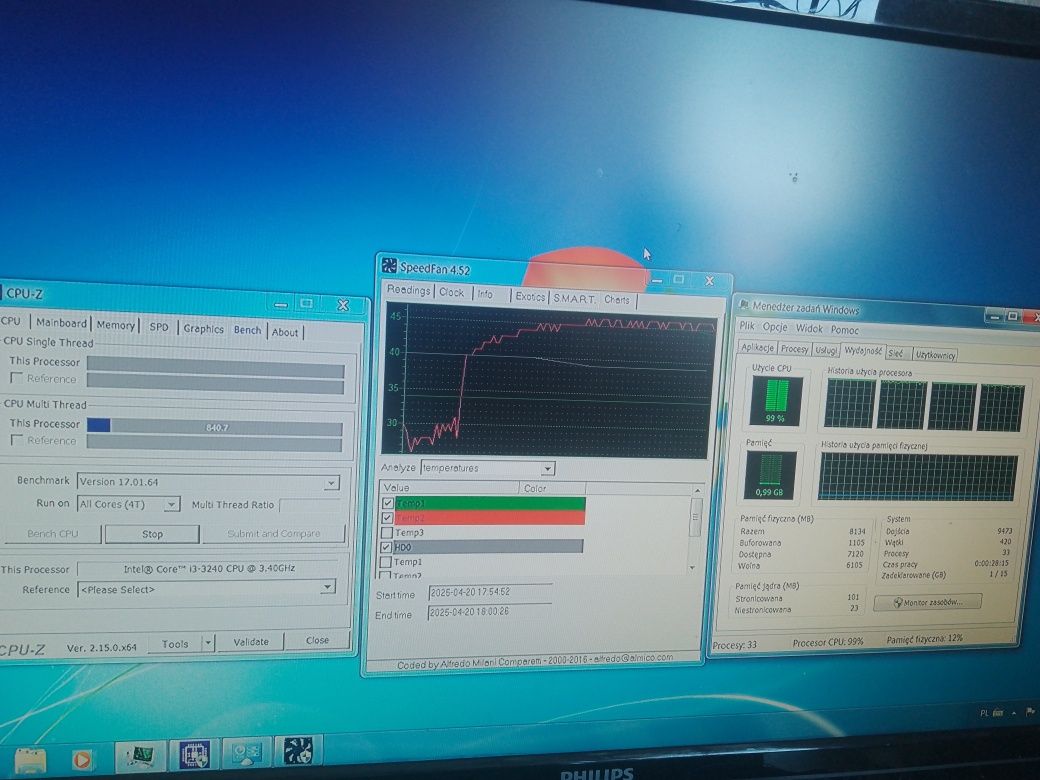Open the Sieć tab in Task Manager

(x=895, y=354)
